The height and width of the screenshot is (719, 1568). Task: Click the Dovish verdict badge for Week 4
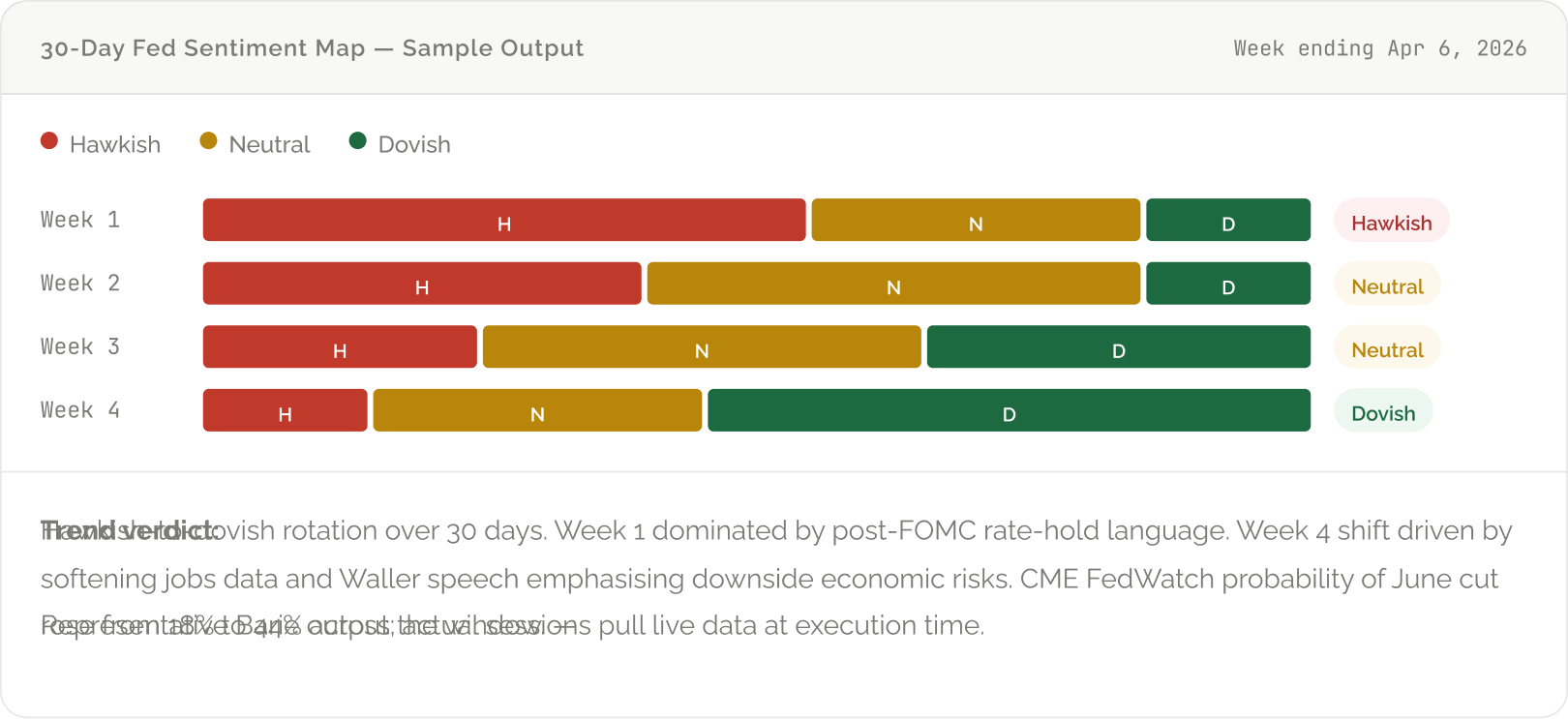tap(1383, 413)
